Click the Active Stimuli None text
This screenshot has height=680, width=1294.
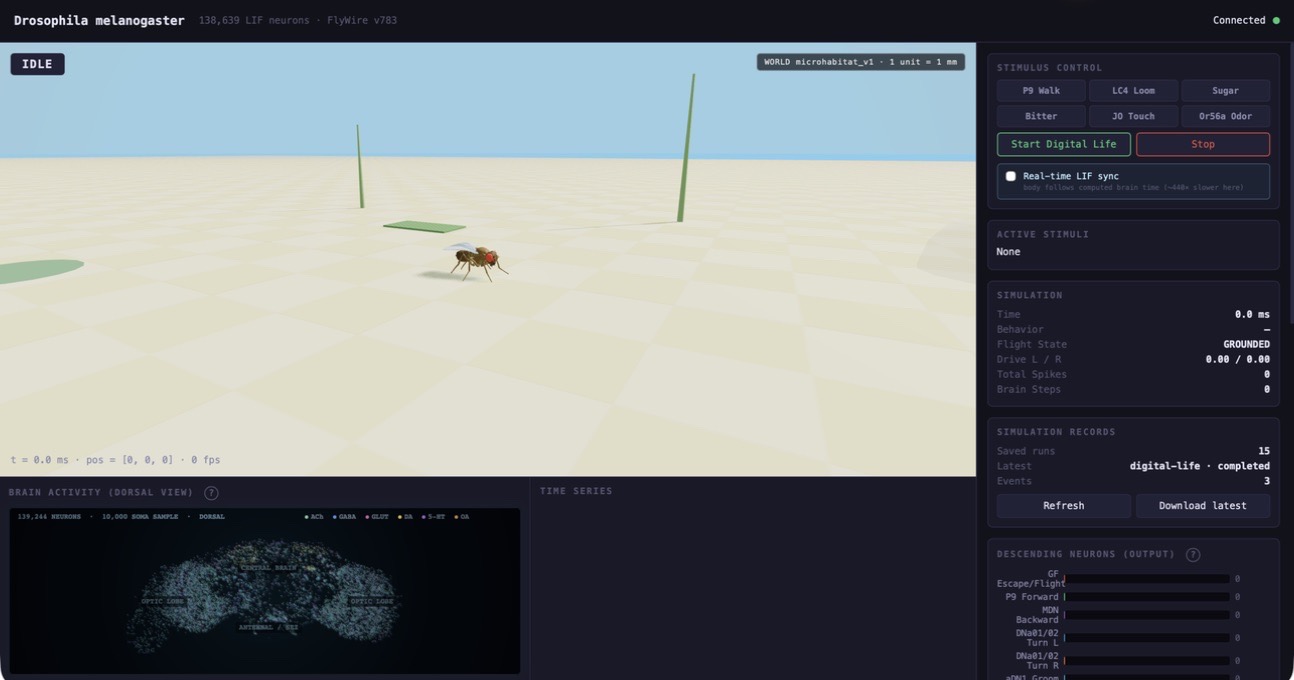[x=1008, y=252]
